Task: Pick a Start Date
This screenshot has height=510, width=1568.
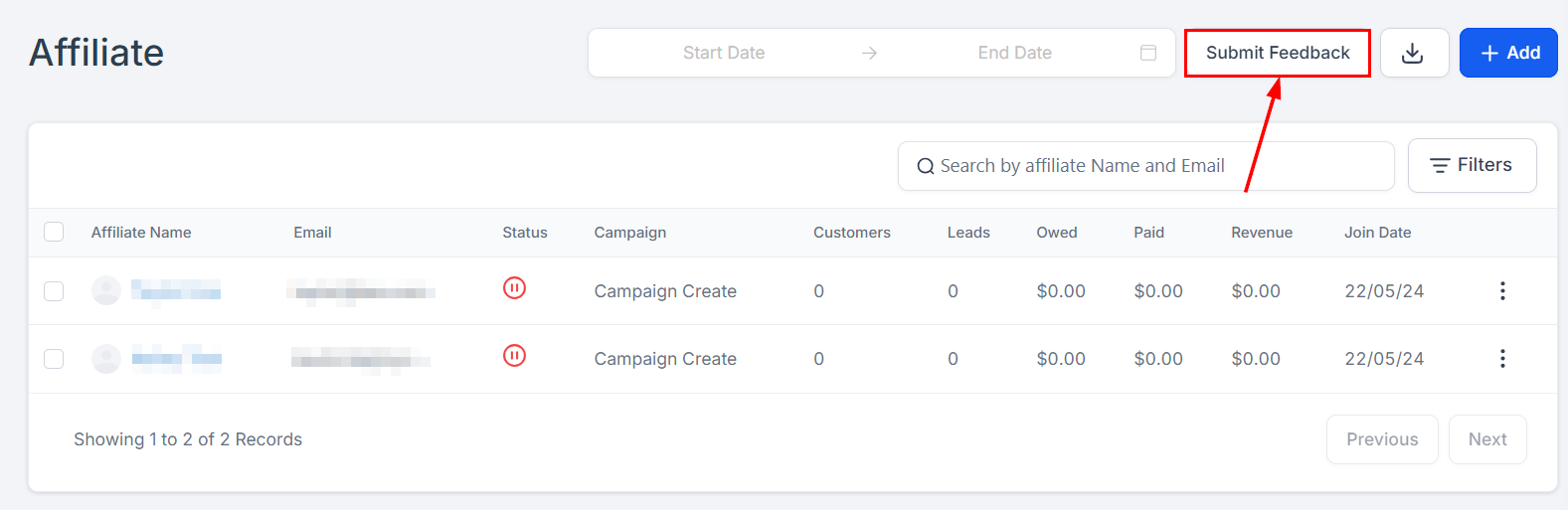Action: [723, 53]
